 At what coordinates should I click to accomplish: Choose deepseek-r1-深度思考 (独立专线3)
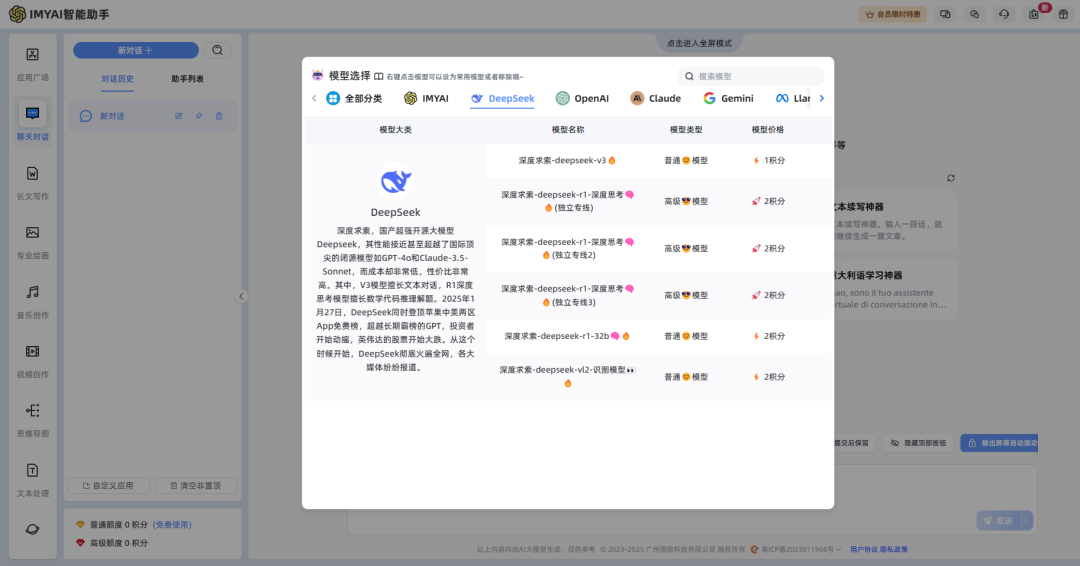[x=567, y=295]
